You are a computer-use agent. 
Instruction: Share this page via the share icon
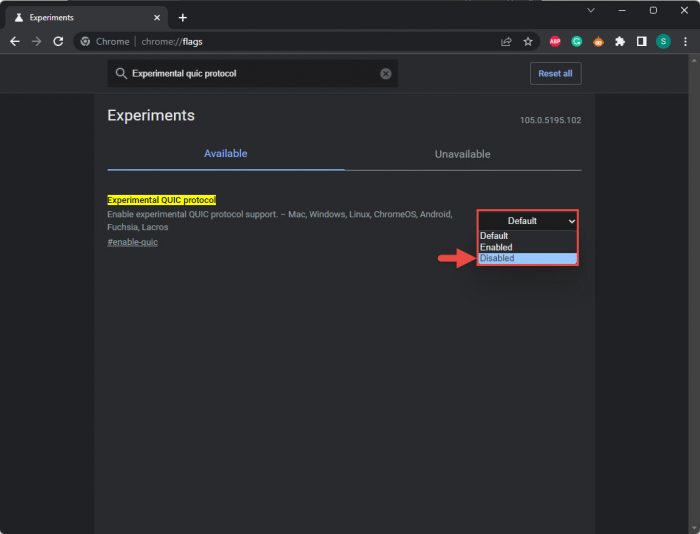[x=506, y=42]
